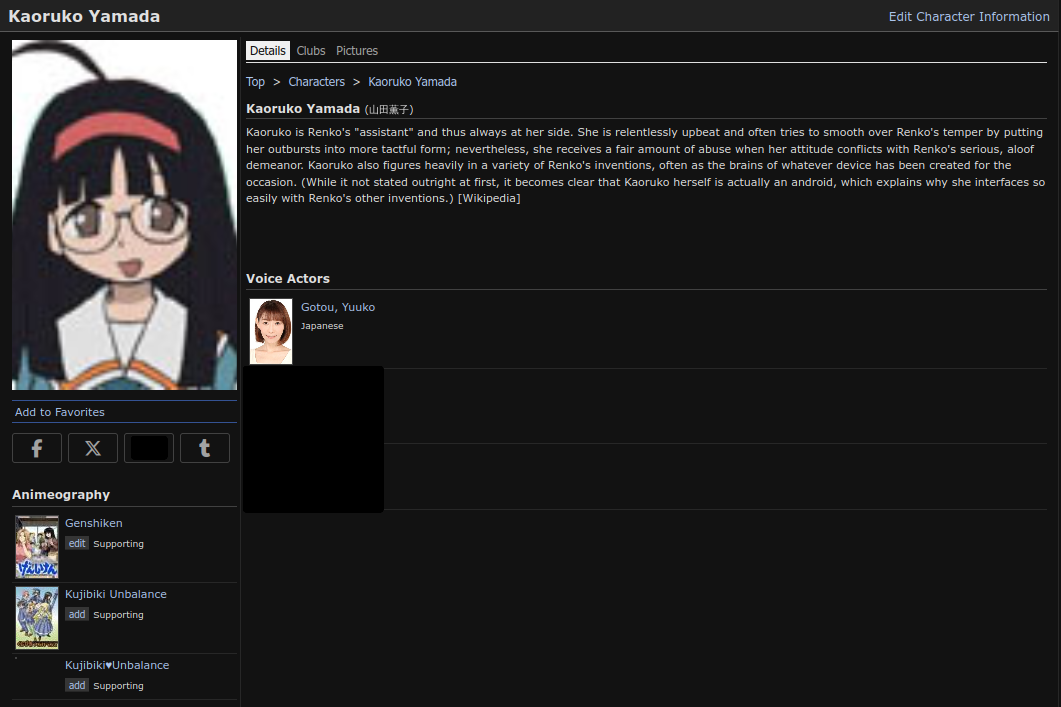Open Kaoruko Yamada's large character picture

(125, 214)
